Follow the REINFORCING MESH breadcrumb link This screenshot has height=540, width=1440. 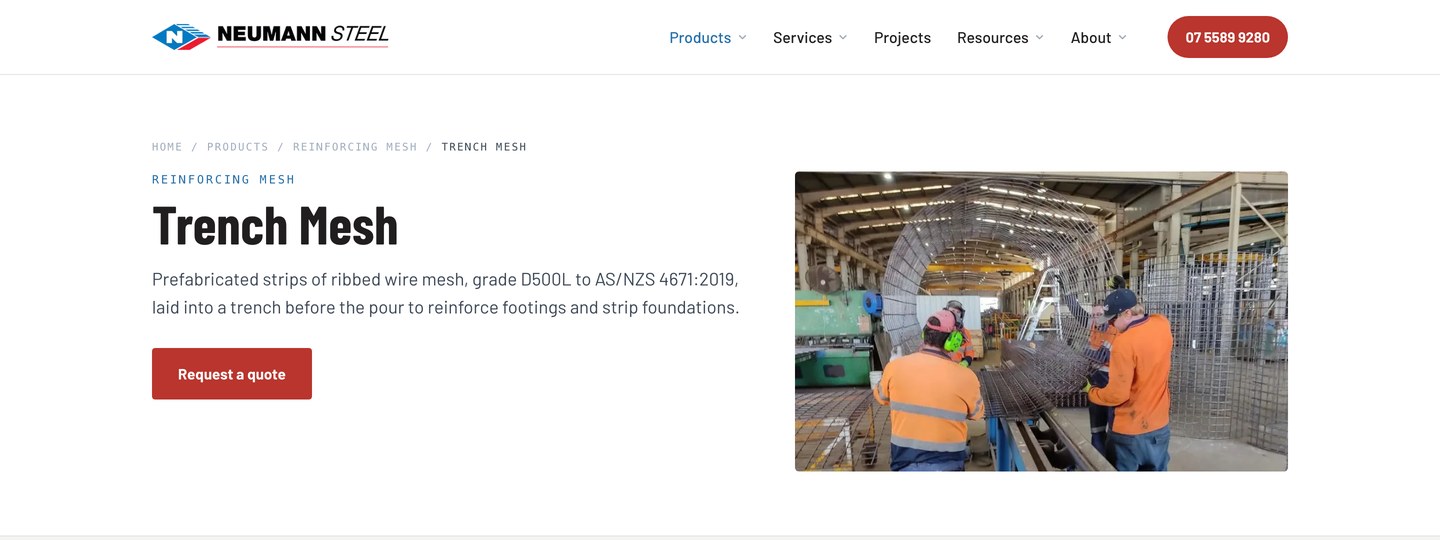point(355,147)
